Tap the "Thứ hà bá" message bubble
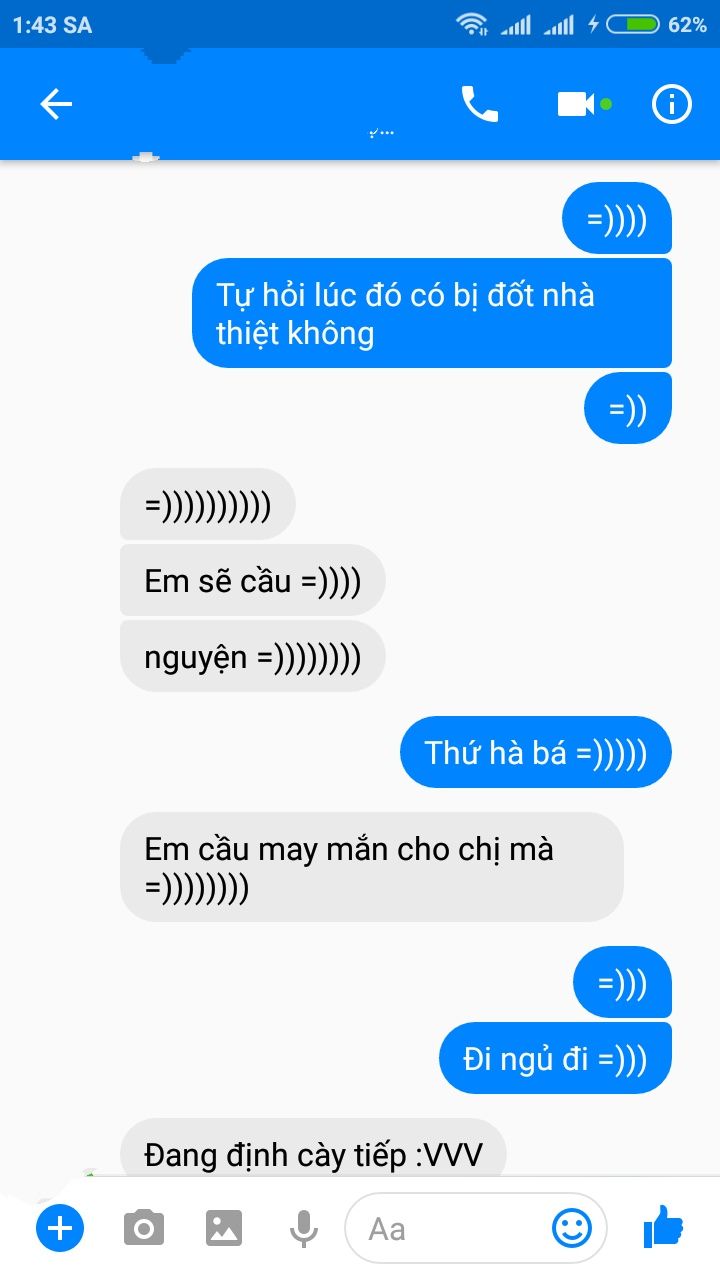The image size is (720, 1280). (x=536, y=752)
